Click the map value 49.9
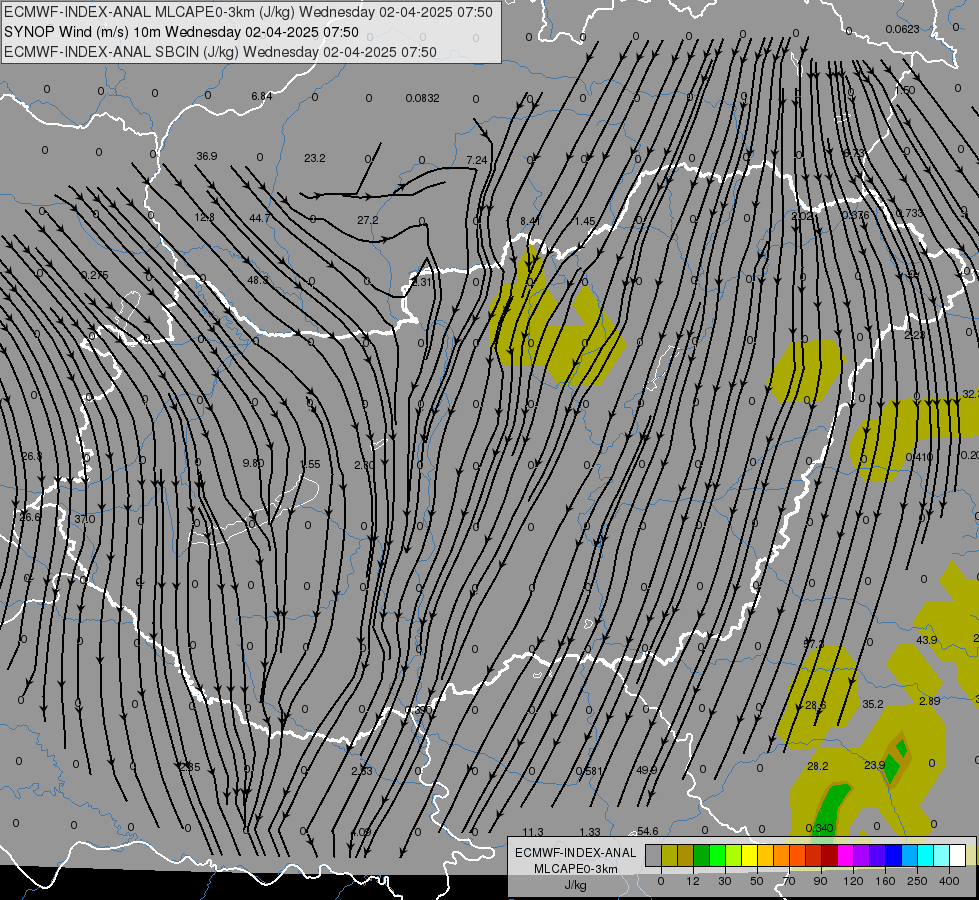This screenshot has height=900, width=979. pyautogui.click(x=646, y=769)
